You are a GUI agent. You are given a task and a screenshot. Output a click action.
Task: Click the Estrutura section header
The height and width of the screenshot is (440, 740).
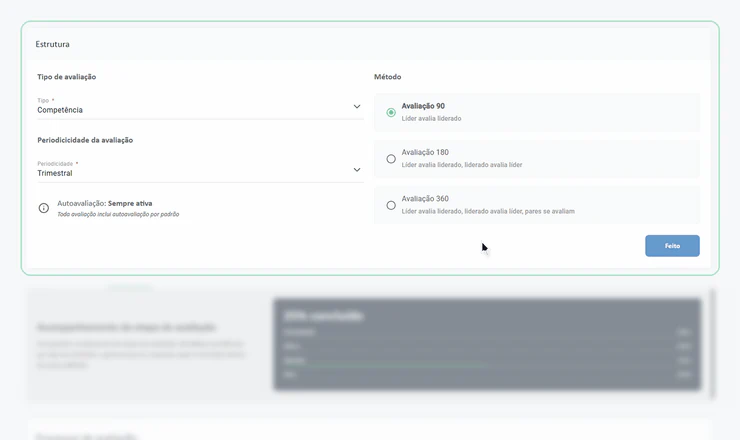tap(52, 44)
